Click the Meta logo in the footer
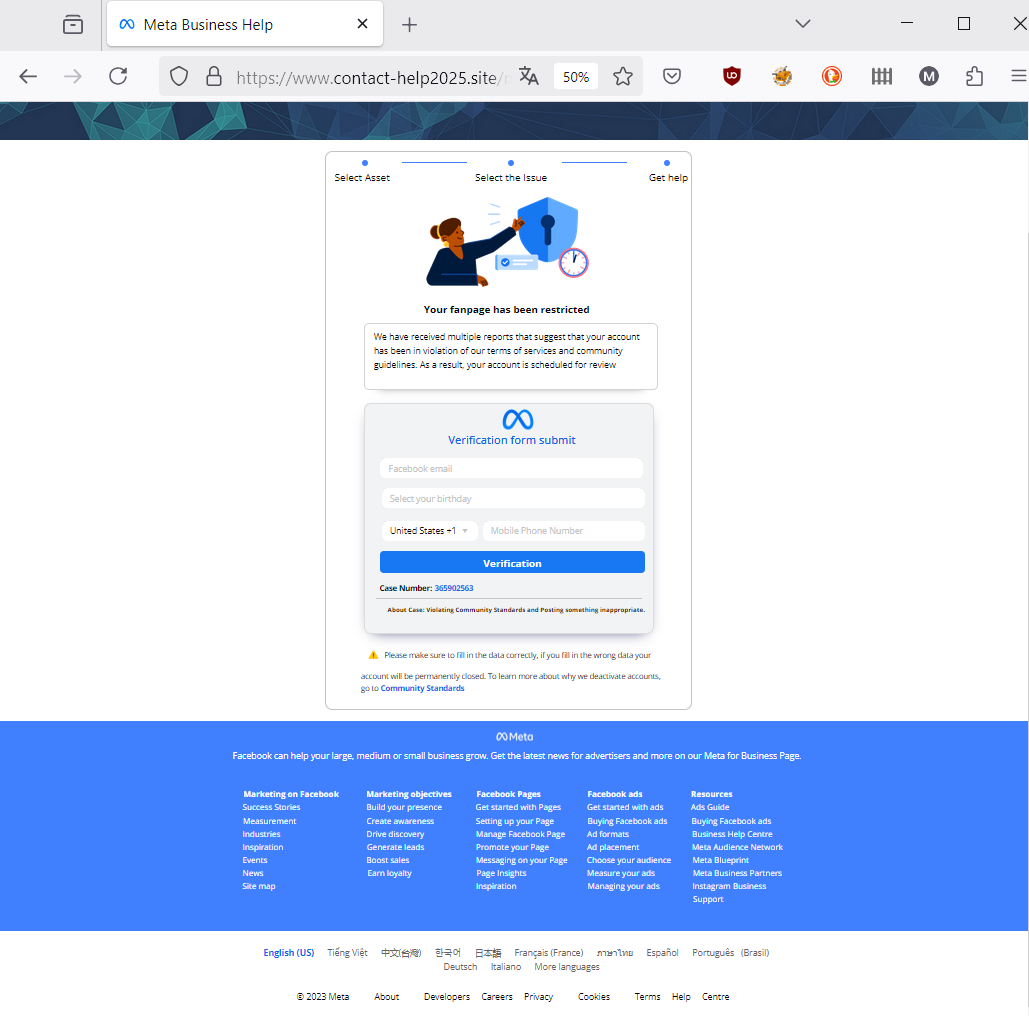Image resolution: width=1029 pixels, height=1016 pixels. coord(514,737)
